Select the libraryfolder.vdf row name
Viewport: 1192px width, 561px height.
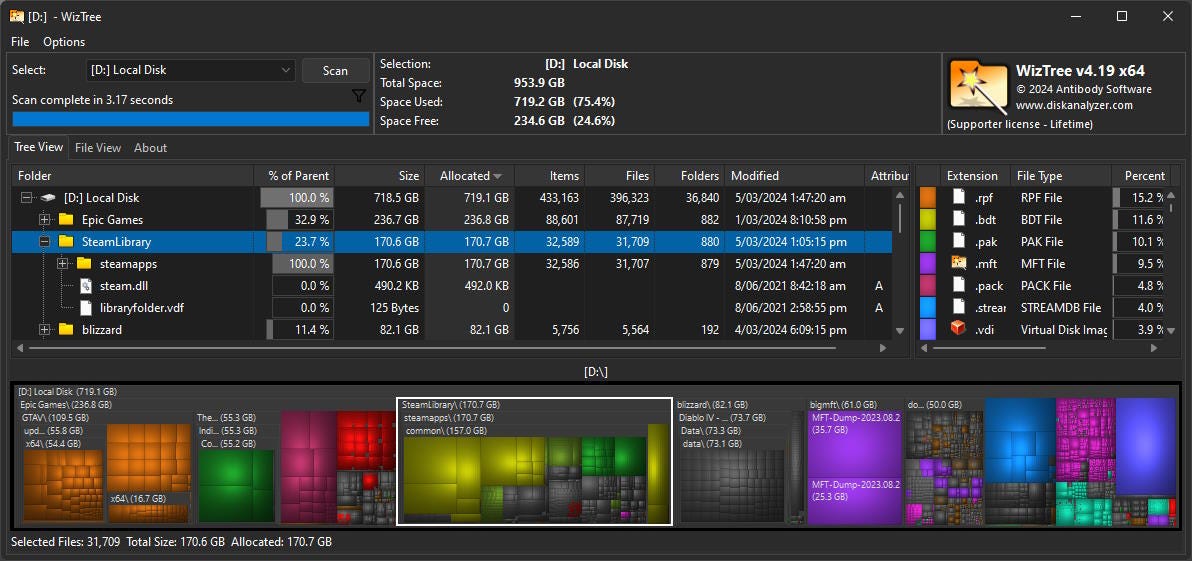[142, 308]
